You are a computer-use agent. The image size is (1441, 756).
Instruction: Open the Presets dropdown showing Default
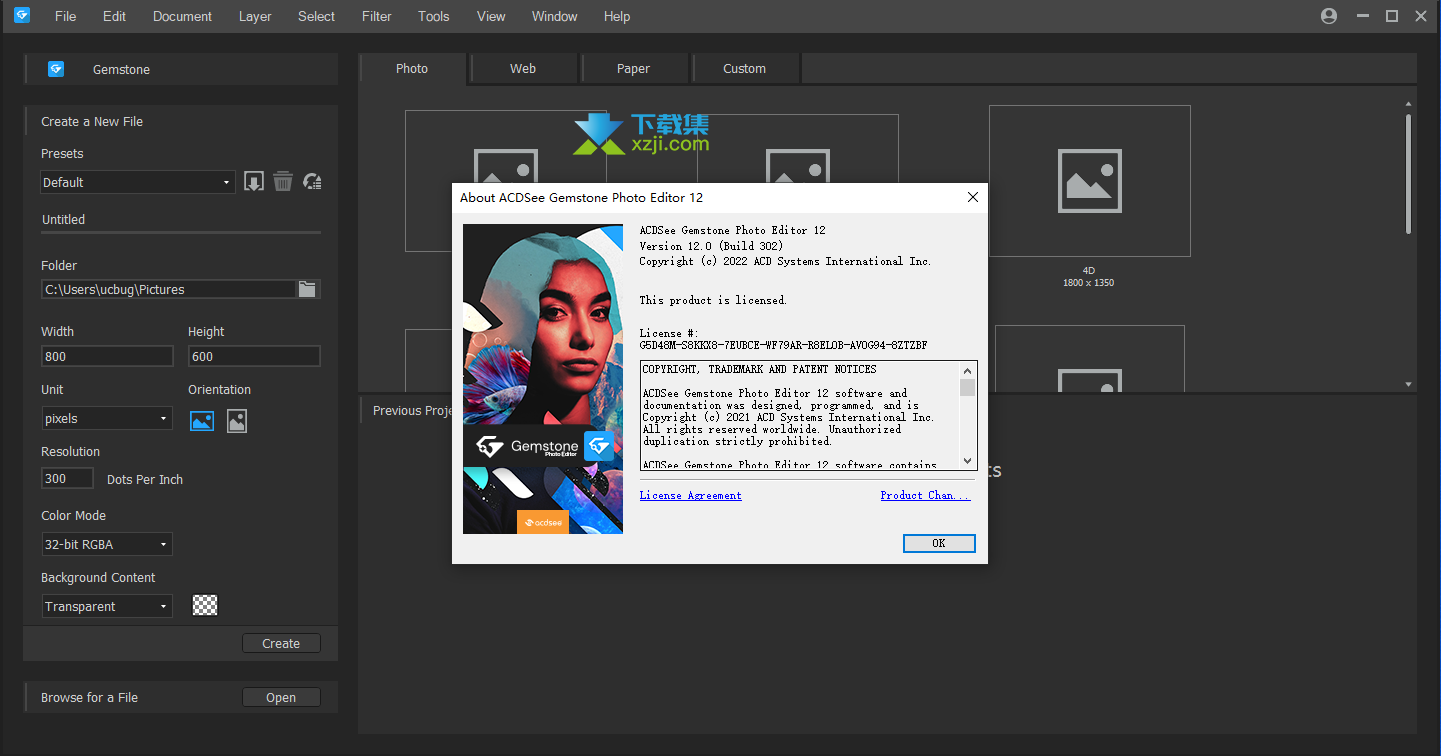click(x=138, y=182)
